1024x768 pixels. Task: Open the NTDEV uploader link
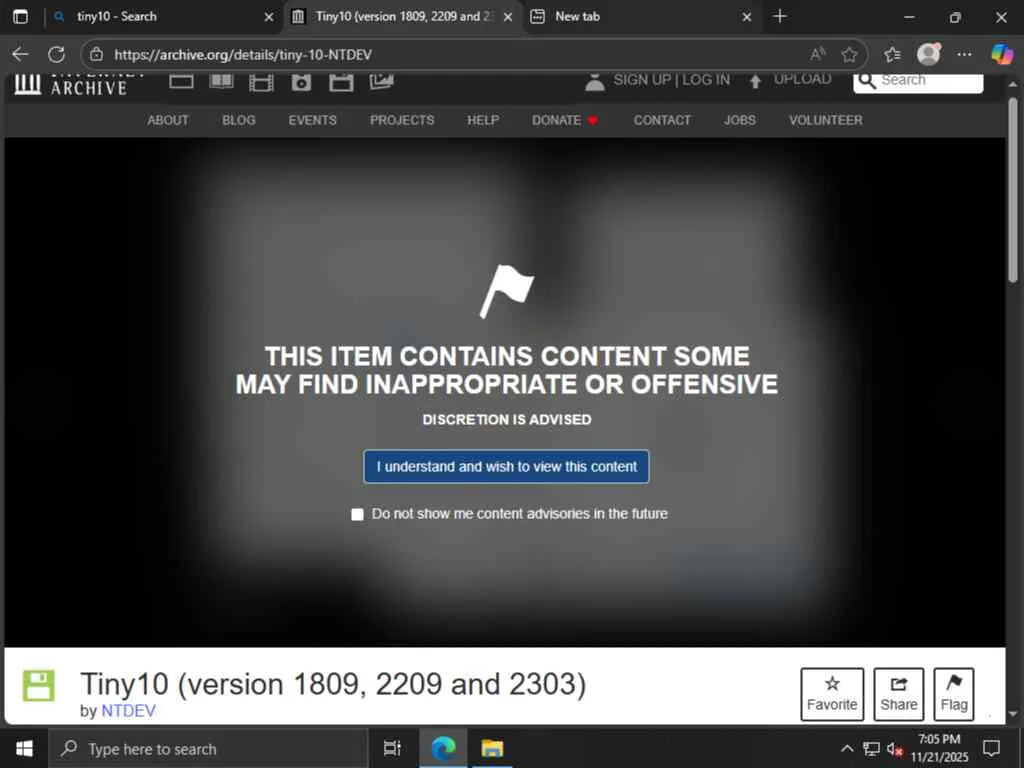click(x=129, y=711)
